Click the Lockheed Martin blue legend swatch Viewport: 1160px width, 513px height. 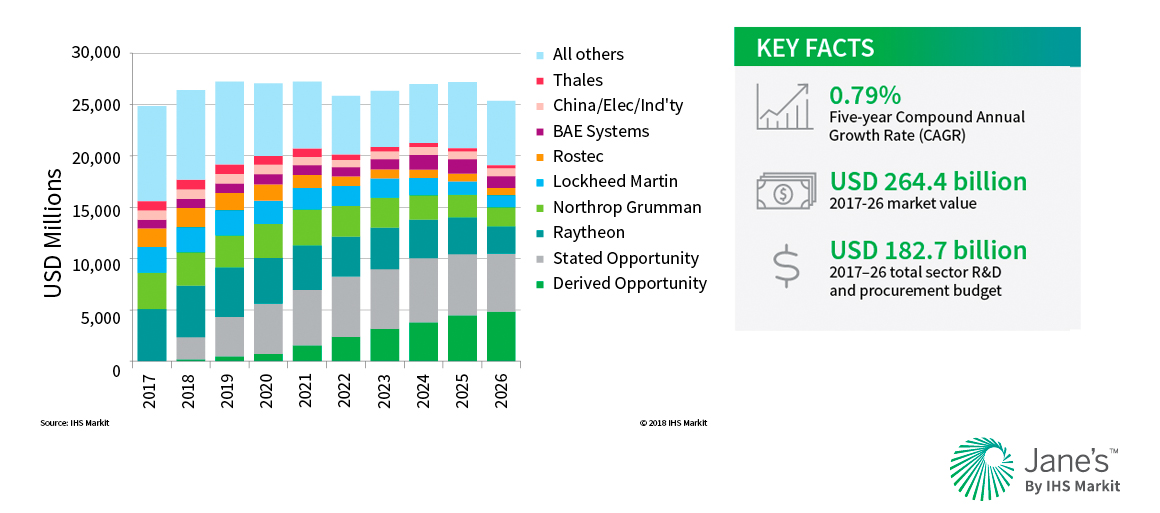(x=540, y=182)
